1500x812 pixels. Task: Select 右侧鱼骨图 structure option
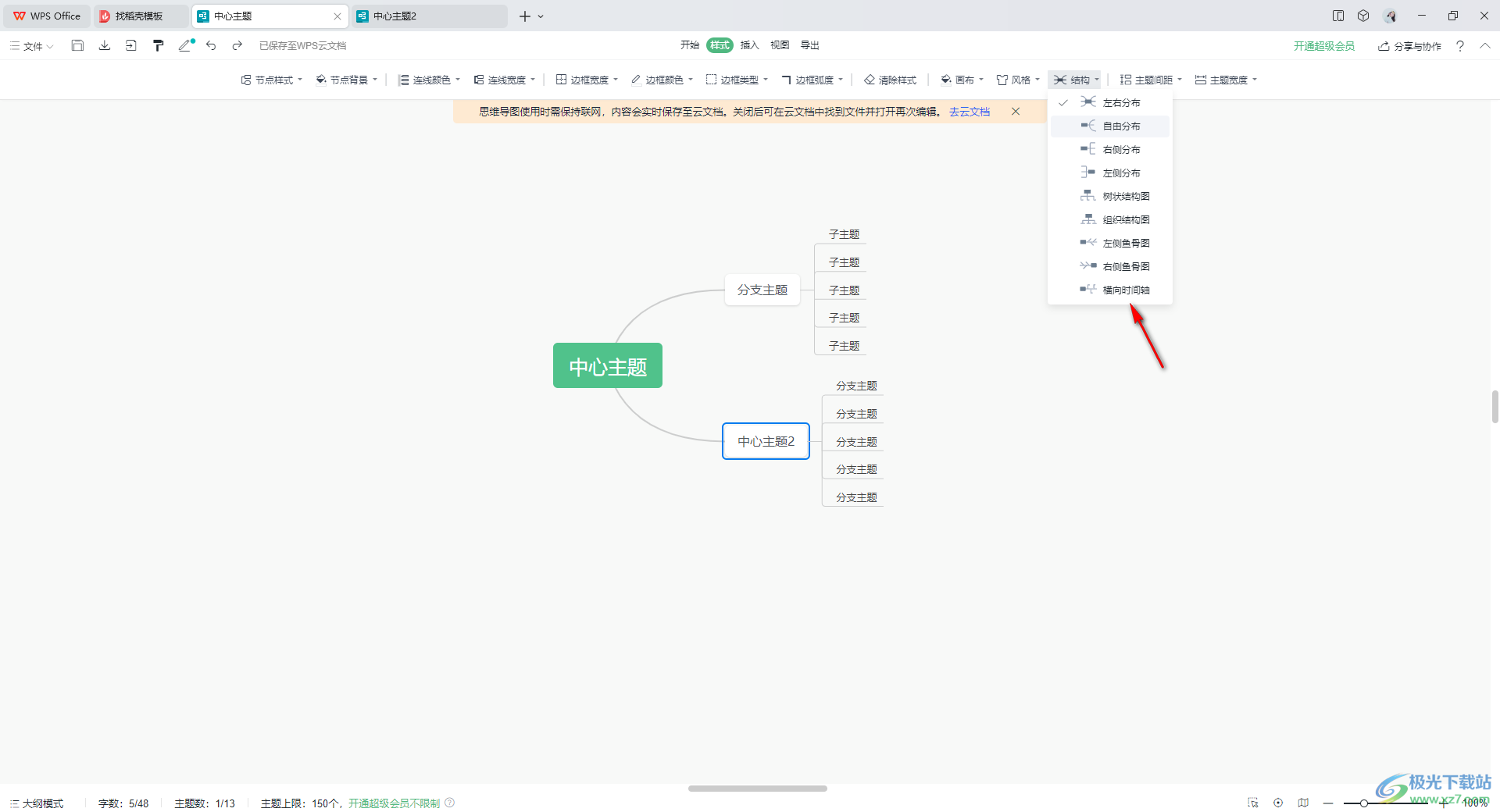point(1110,266)
